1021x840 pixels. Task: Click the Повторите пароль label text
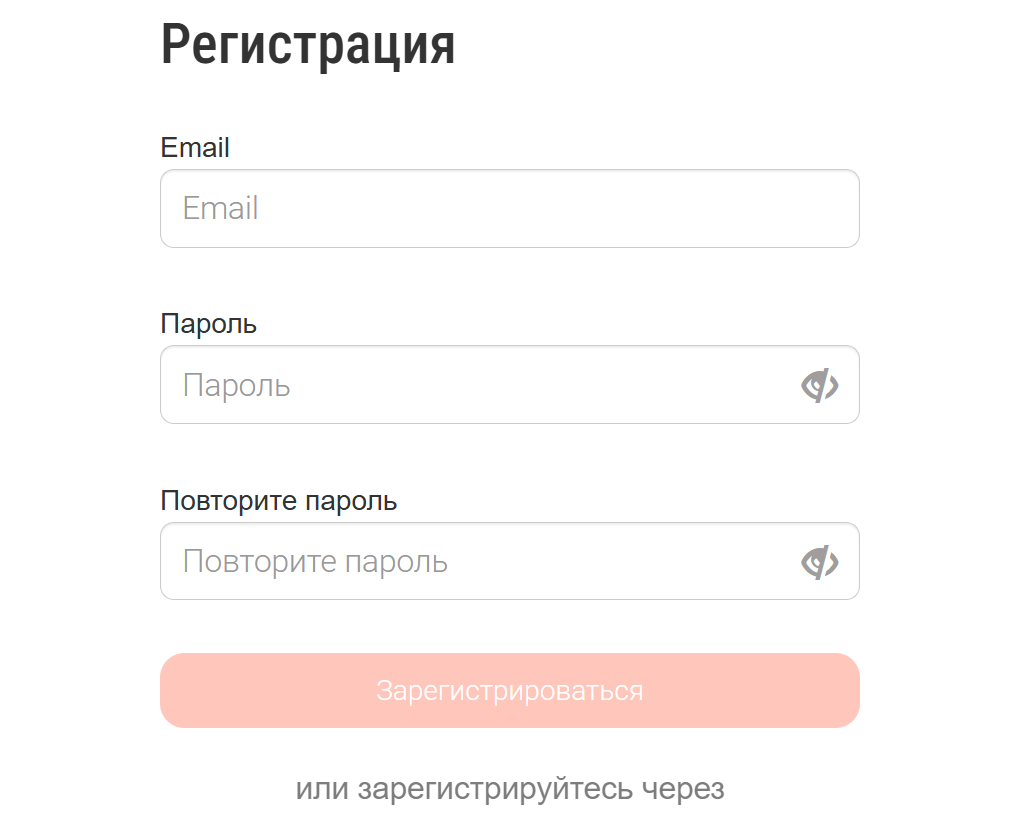(278, 501)
